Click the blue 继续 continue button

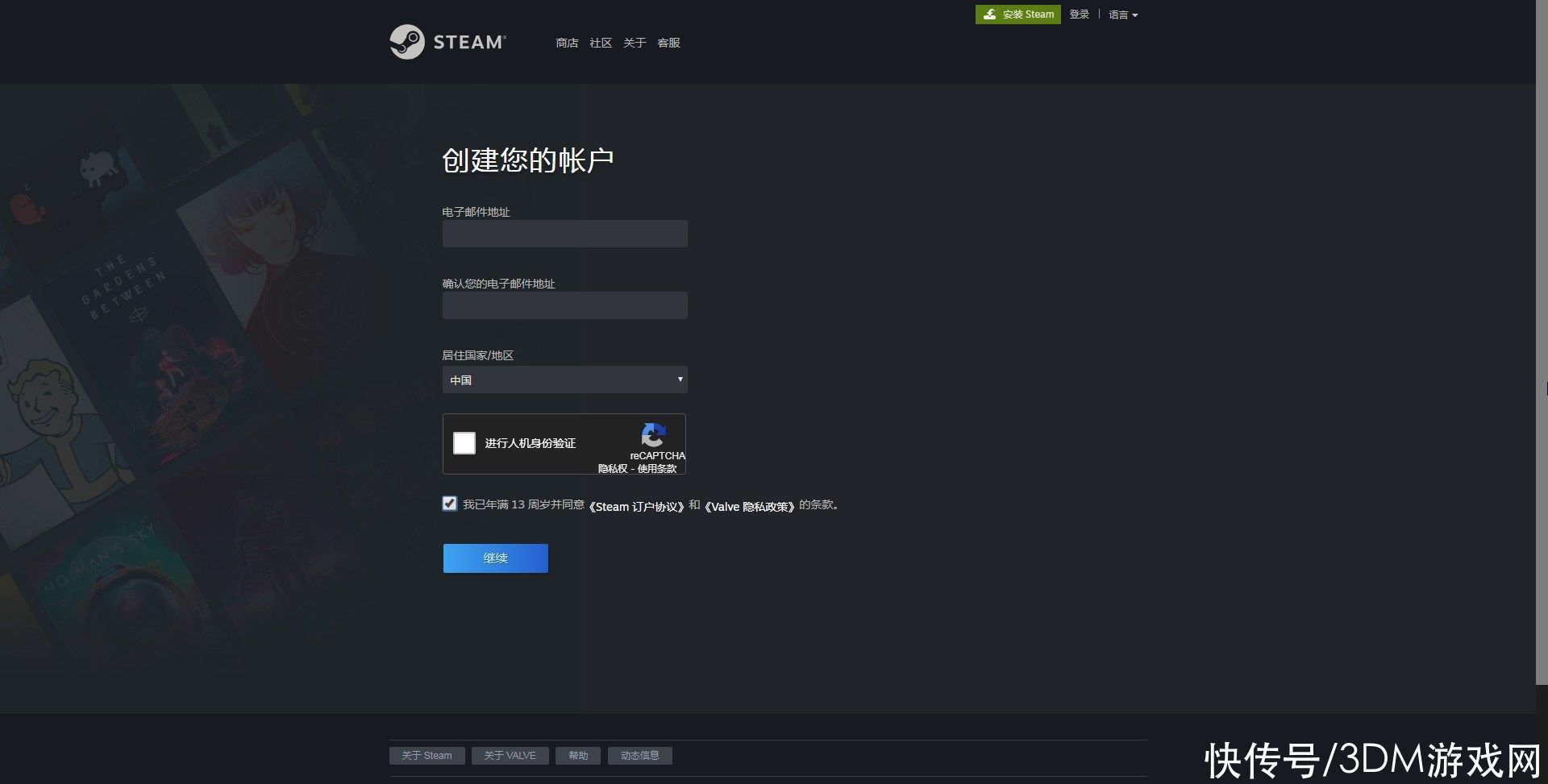coord(495,558)
